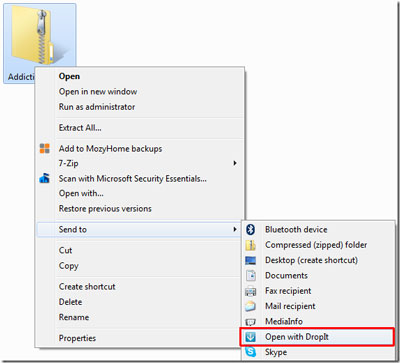This screenshot has height=363, width=400.
Task: Click the Compressed zipped folder icon
Action: 251,245
